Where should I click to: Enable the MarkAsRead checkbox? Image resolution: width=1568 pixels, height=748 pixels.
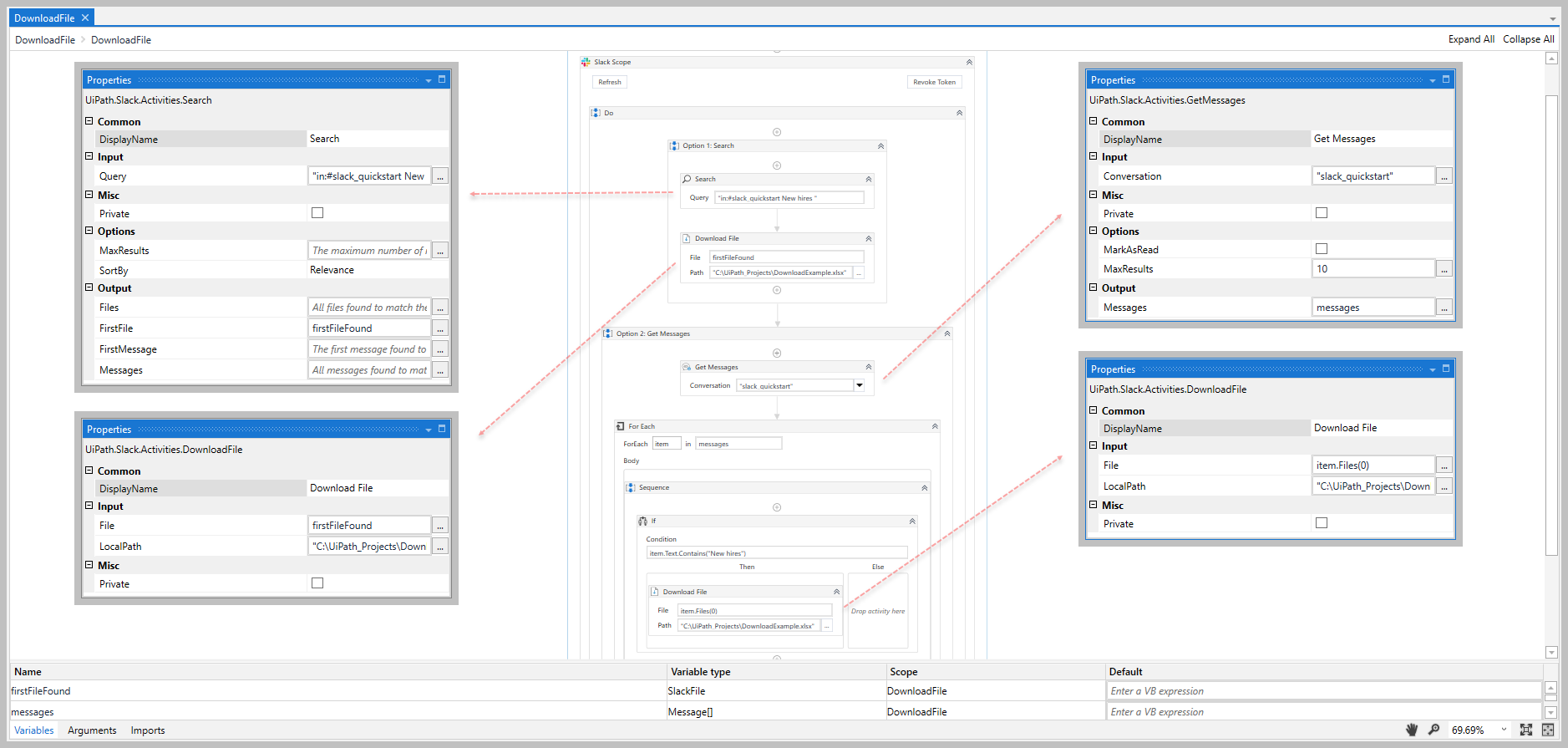tap(1322, 249)
